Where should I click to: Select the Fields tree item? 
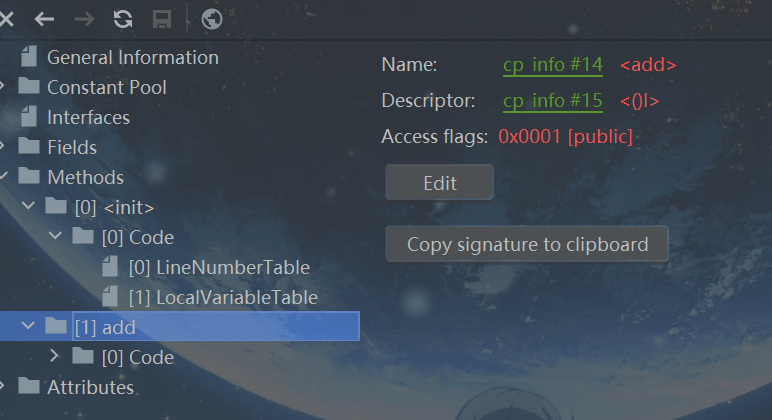(x=72, y=147)
